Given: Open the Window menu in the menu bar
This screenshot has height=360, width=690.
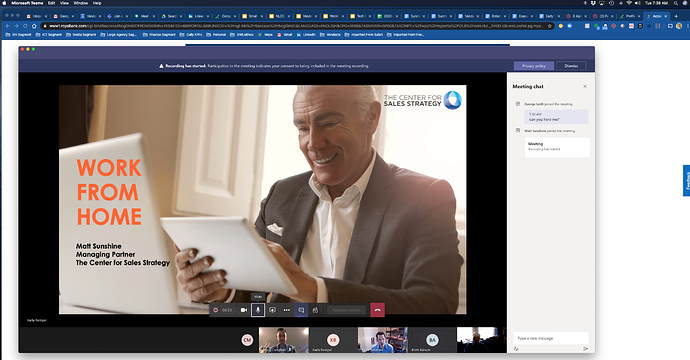Looking at the screenshot, I should 81,3.
